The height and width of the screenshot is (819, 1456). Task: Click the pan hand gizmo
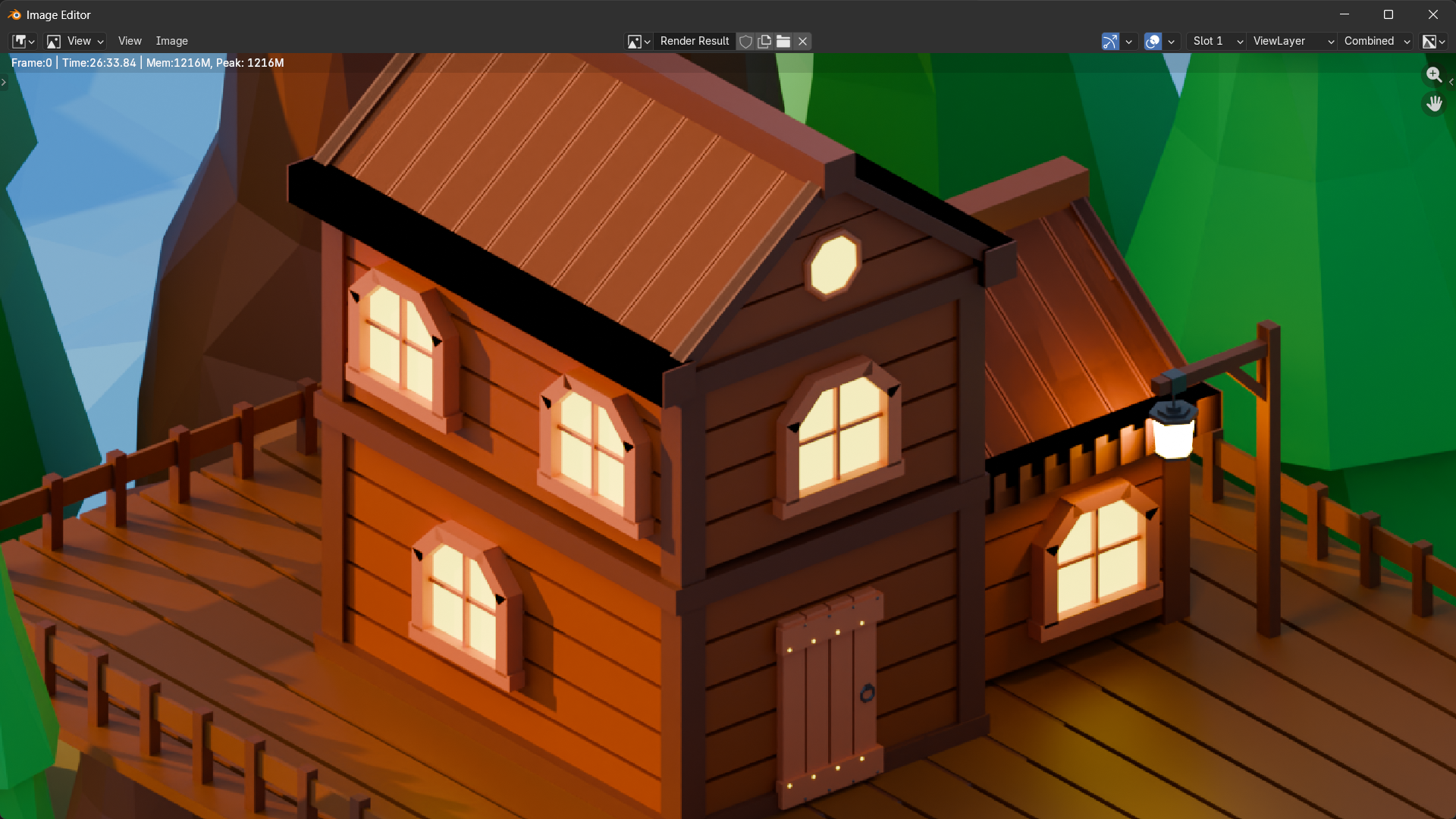tap(1434, 104)
